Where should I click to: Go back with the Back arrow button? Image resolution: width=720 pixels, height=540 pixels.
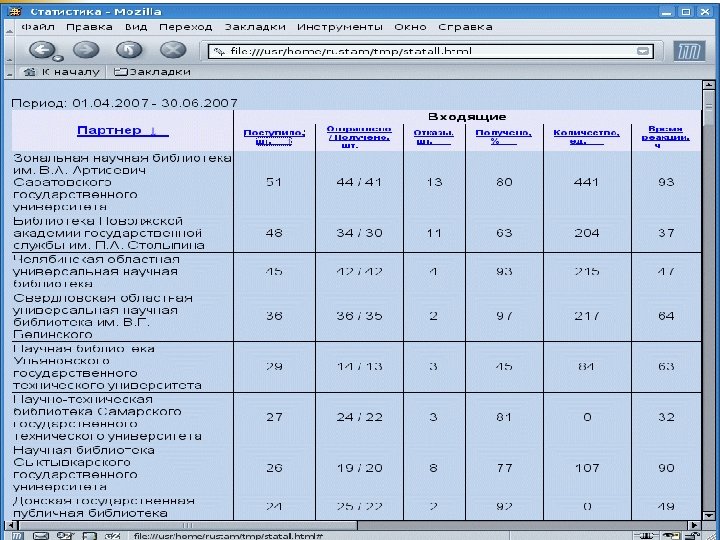pos(43,50)
